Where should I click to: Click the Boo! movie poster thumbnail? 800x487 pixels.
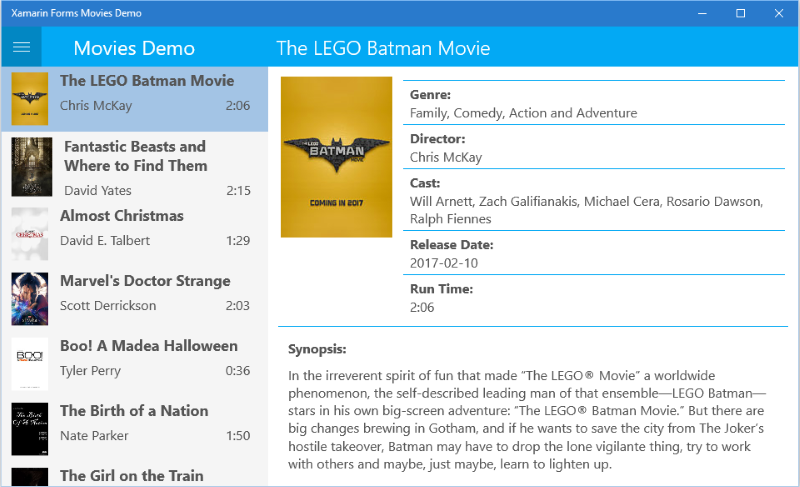30,364
